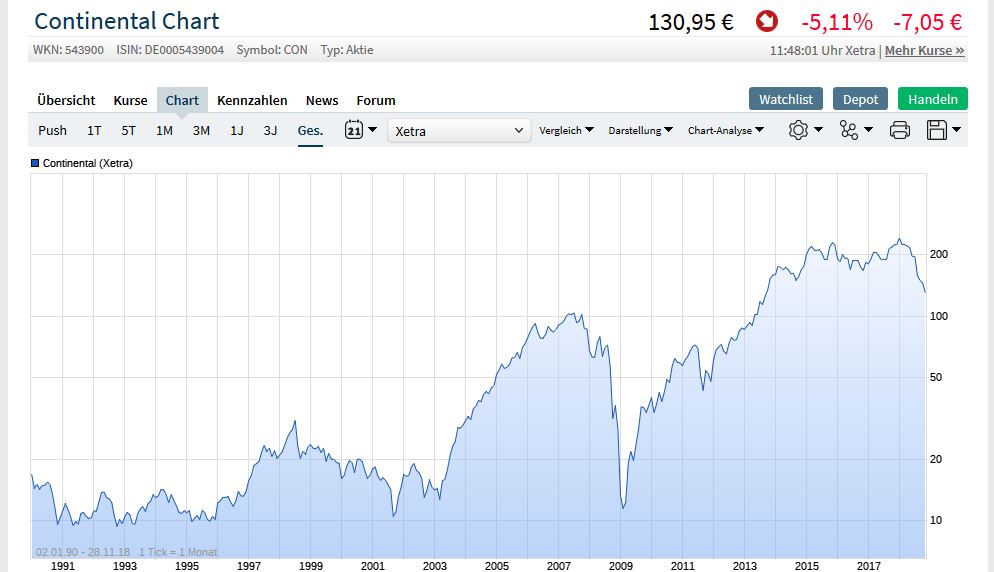Open the News tab
Screen dimensions: 994x572
pos(322,100)
